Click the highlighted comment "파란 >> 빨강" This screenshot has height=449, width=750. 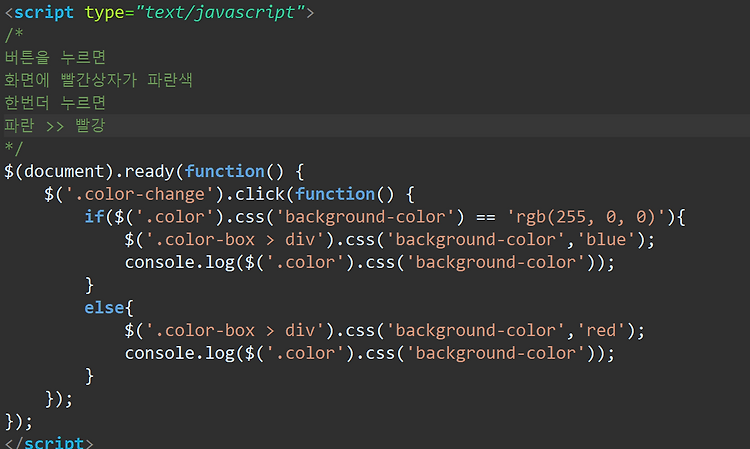pyautogui.click(x=55, y=126)
